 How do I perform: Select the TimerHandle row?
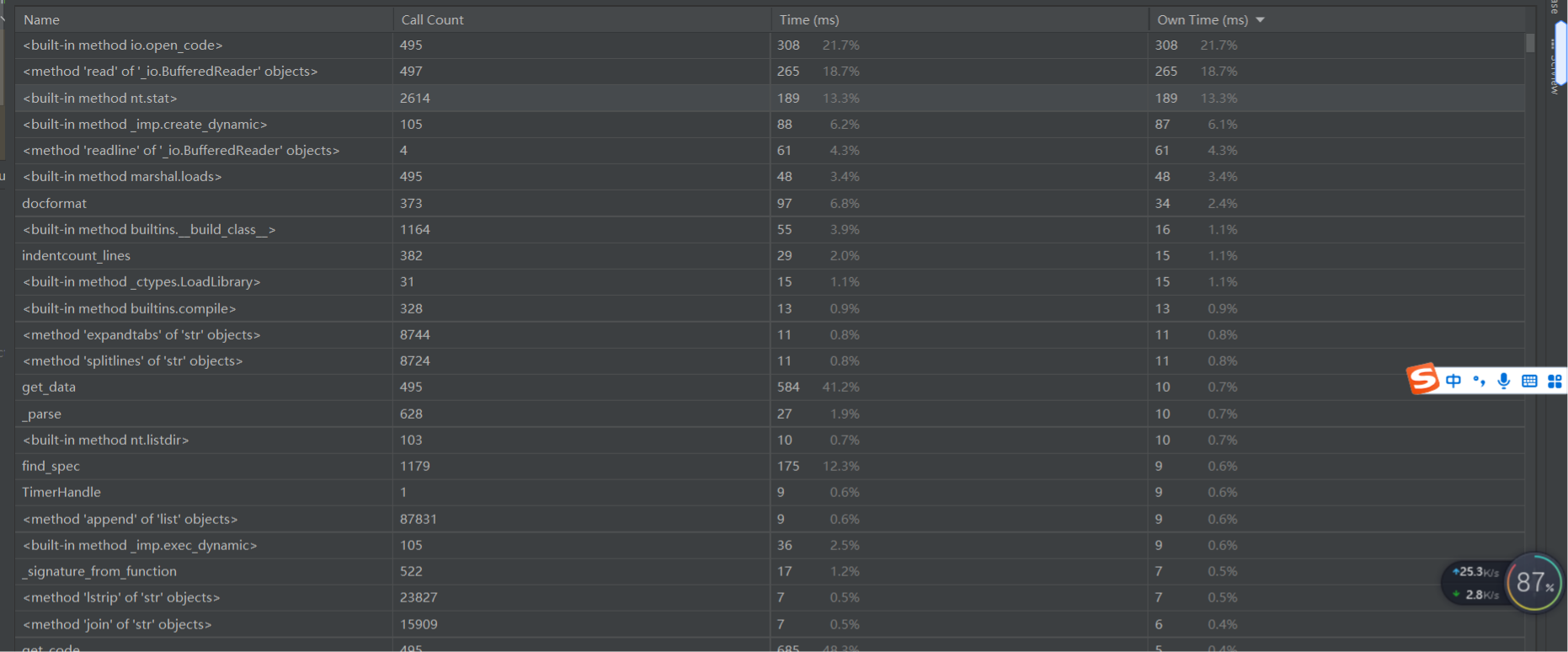(x=770, y=492)
